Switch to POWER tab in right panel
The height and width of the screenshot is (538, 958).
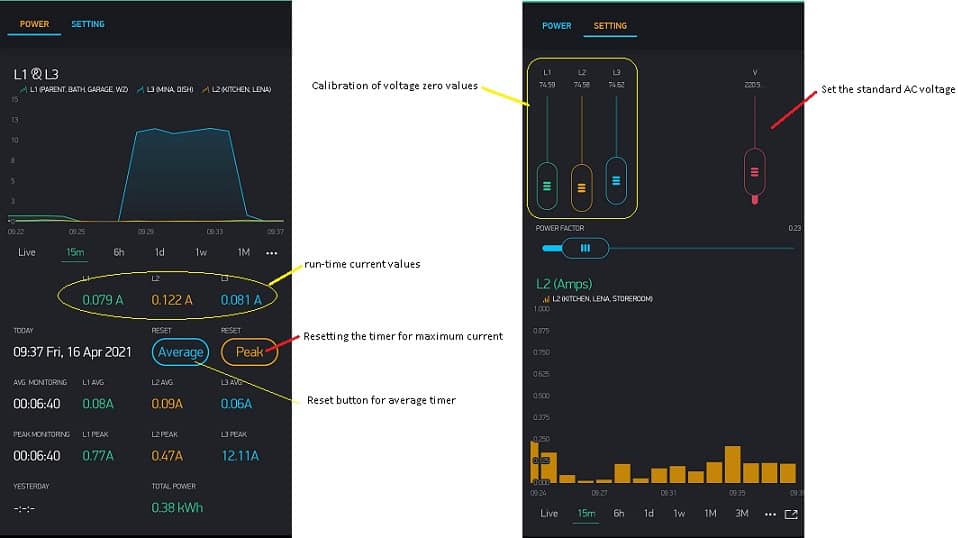[557, 26]
